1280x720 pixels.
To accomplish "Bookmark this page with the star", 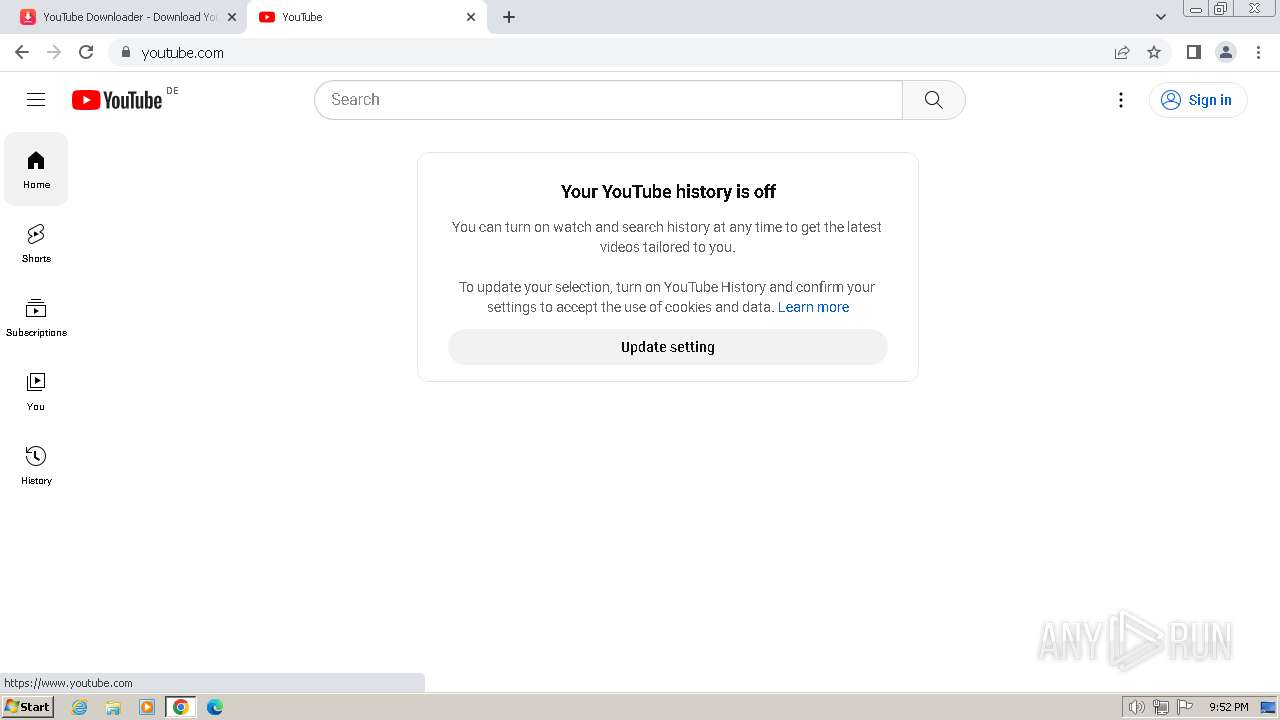I will (x=1154, y=52).
